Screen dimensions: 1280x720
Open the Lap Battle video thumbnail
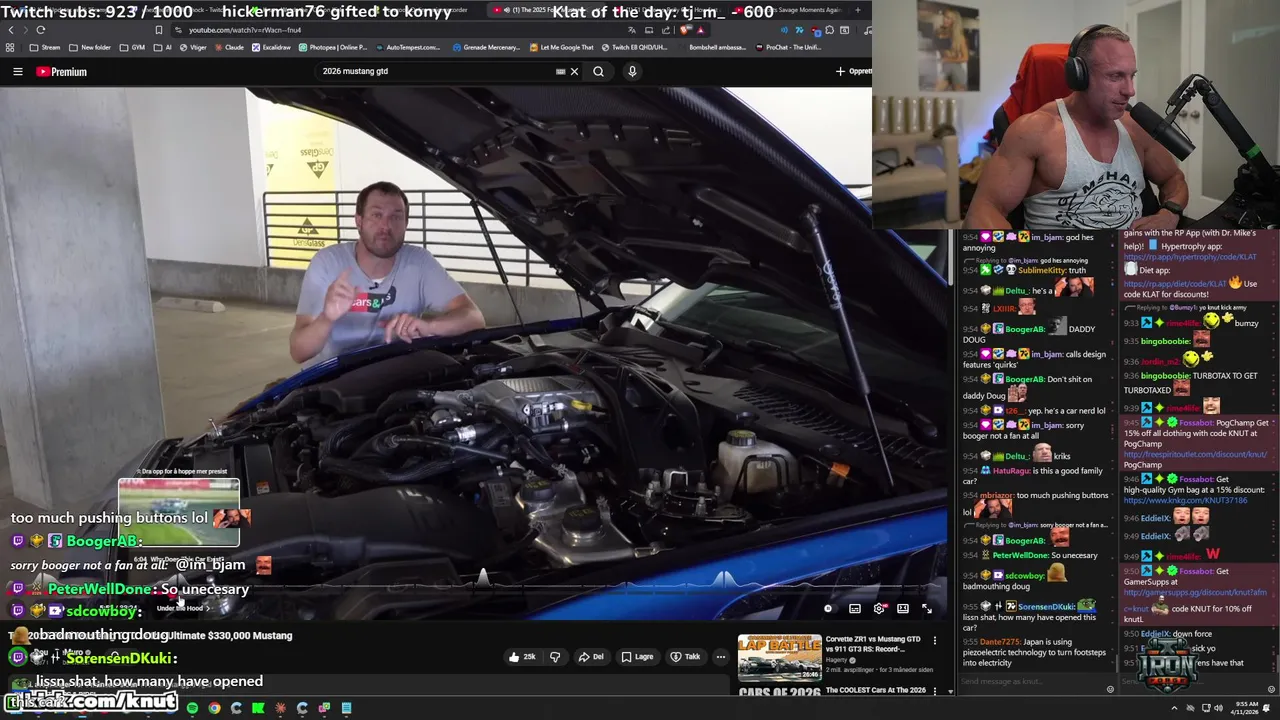pos(779,657)
